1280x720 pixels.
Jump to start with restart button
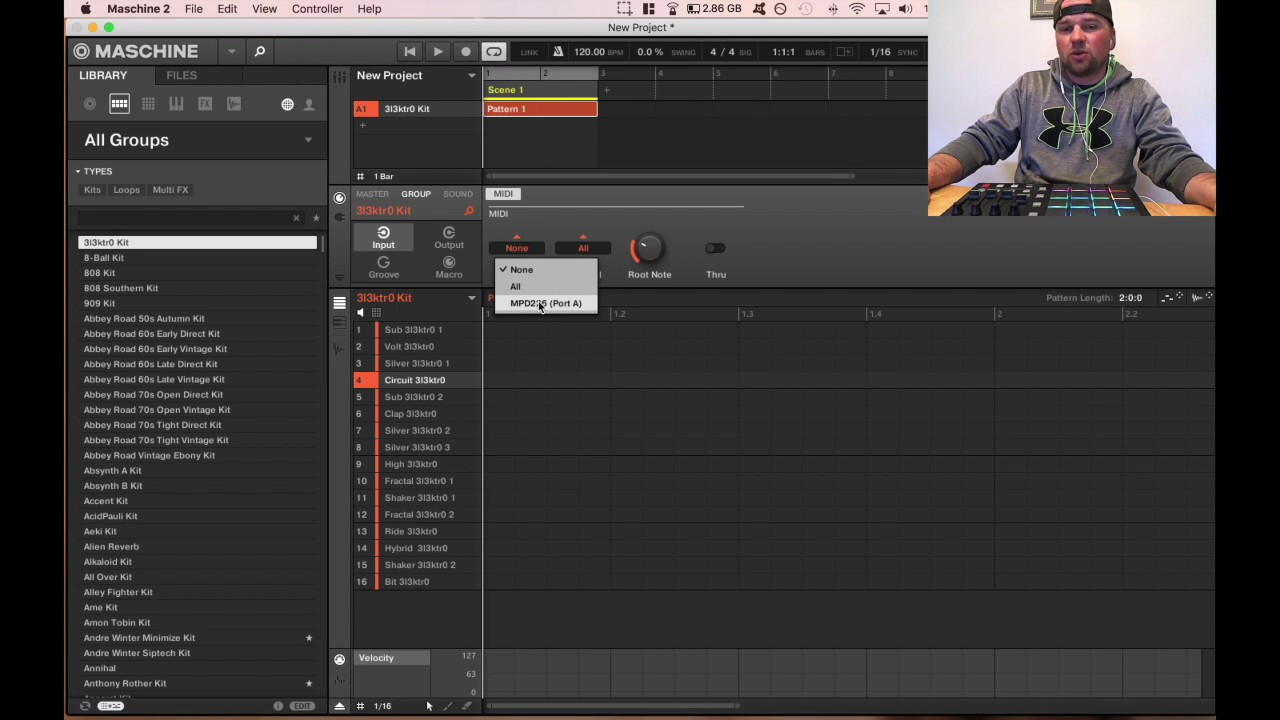(409, 51)
